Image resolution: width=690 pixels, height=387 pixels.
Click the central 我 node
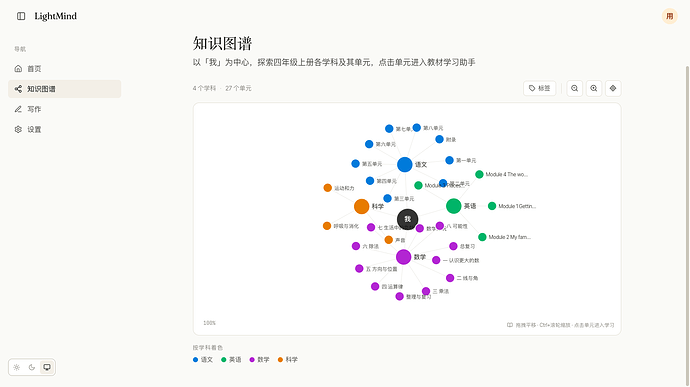coord(407,219)
